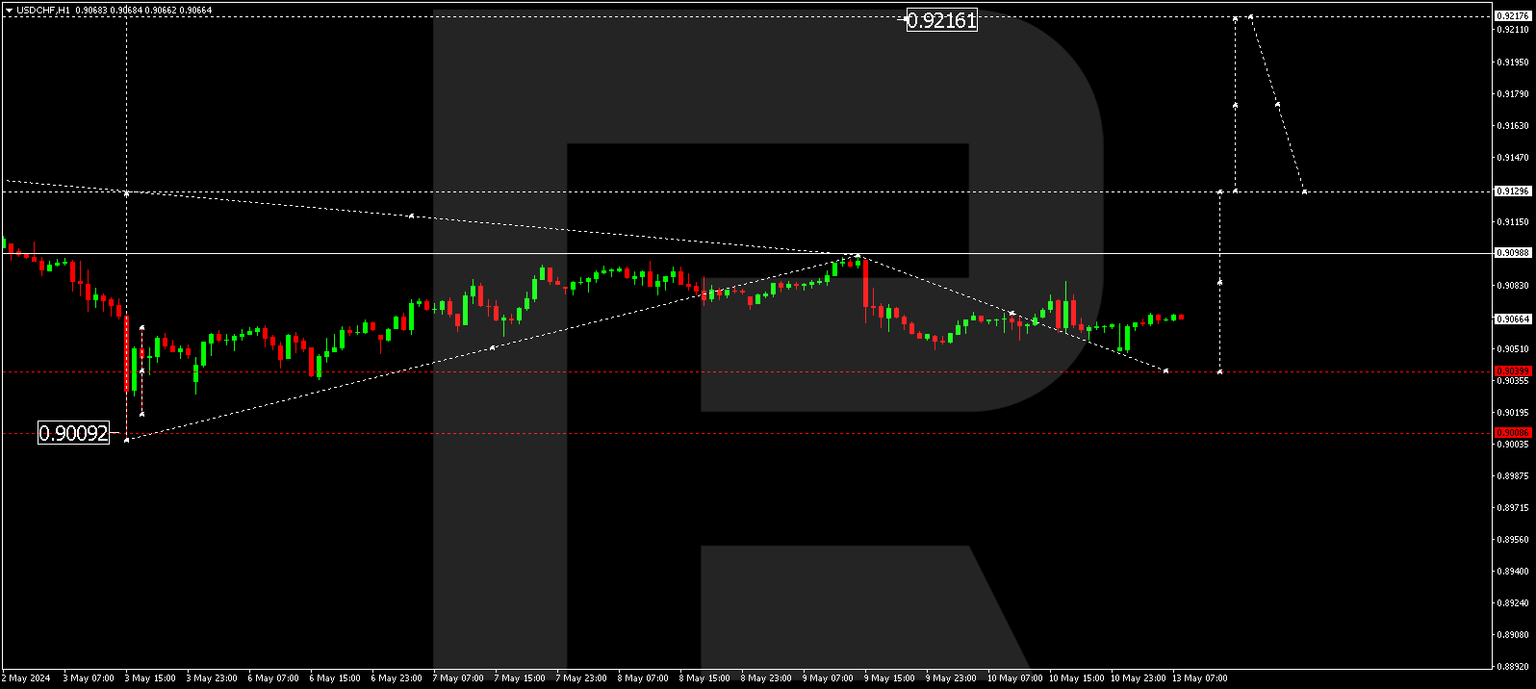Click the arrow marker on the descending trendline
Screen dimensions: 1536x689
click(x=412, y=213)
